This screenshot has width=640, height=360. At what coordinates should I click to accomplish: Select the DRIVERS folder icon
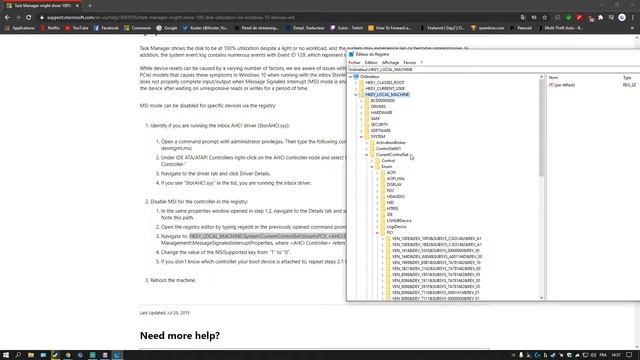[367, 107]
